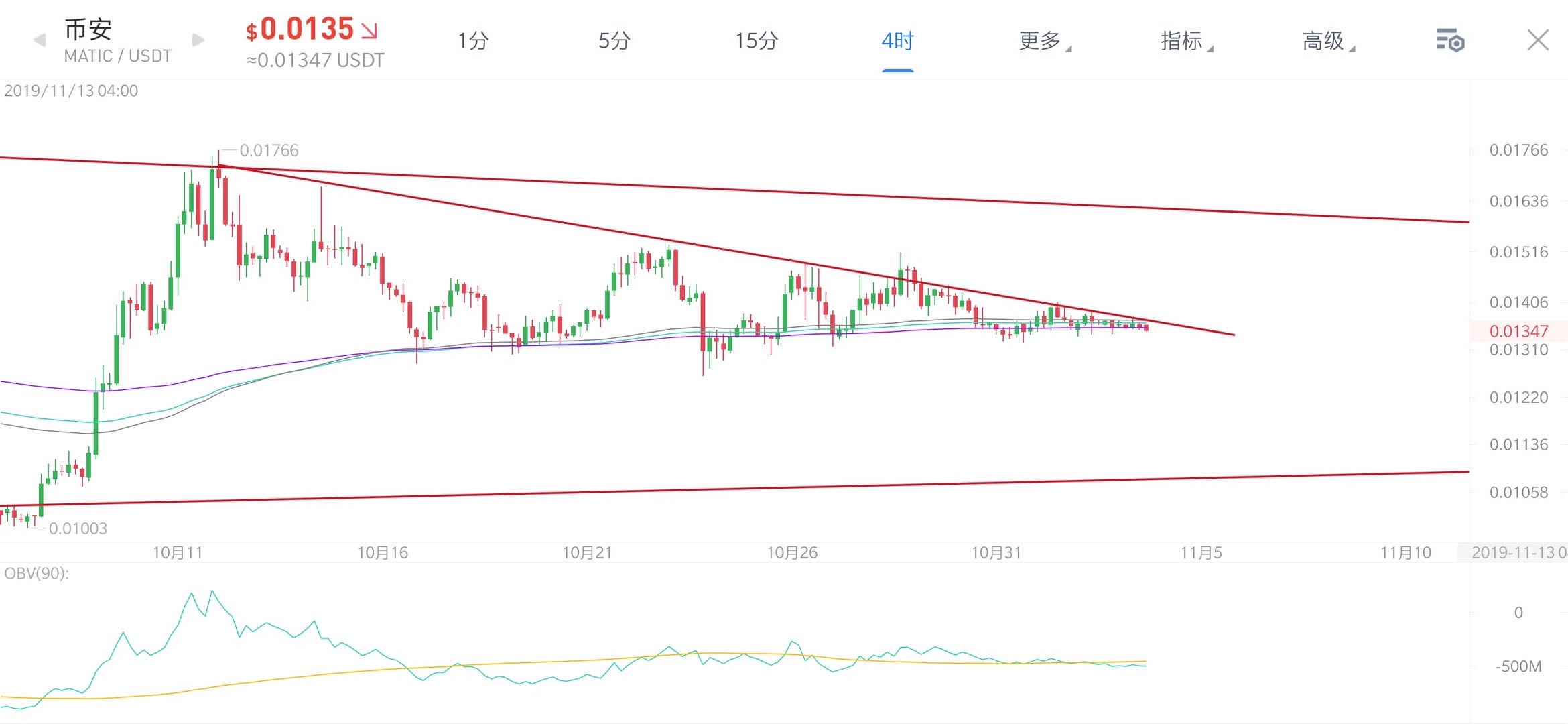Screen dimensions: 1568x724
Task: Click the 0.01516 axis price label
Action: pyautogui.click(x=1518, y=252)
